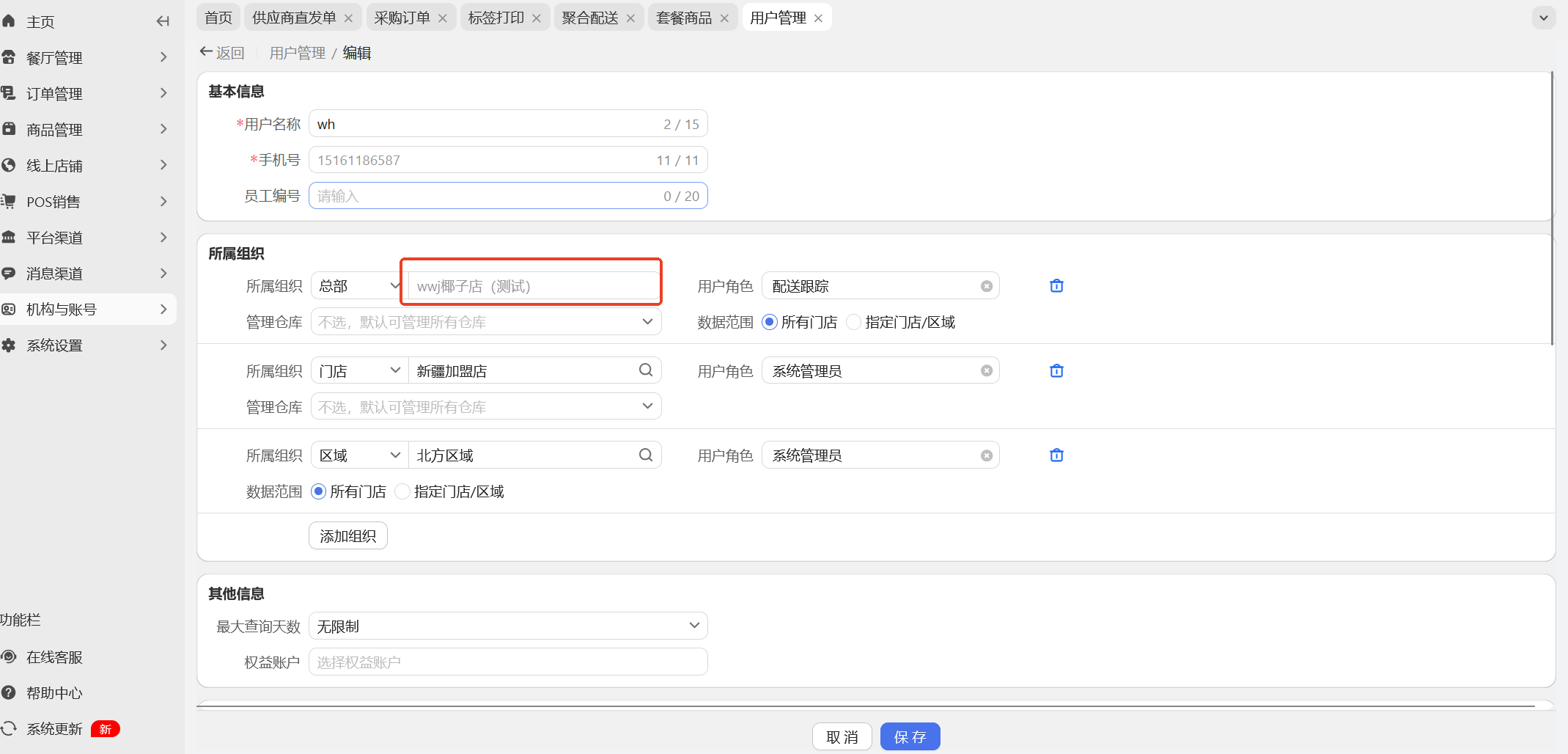Expand the 餐厅管理 menu
The height and width of the screenshot is (754, 1568).
click(163, 57)
